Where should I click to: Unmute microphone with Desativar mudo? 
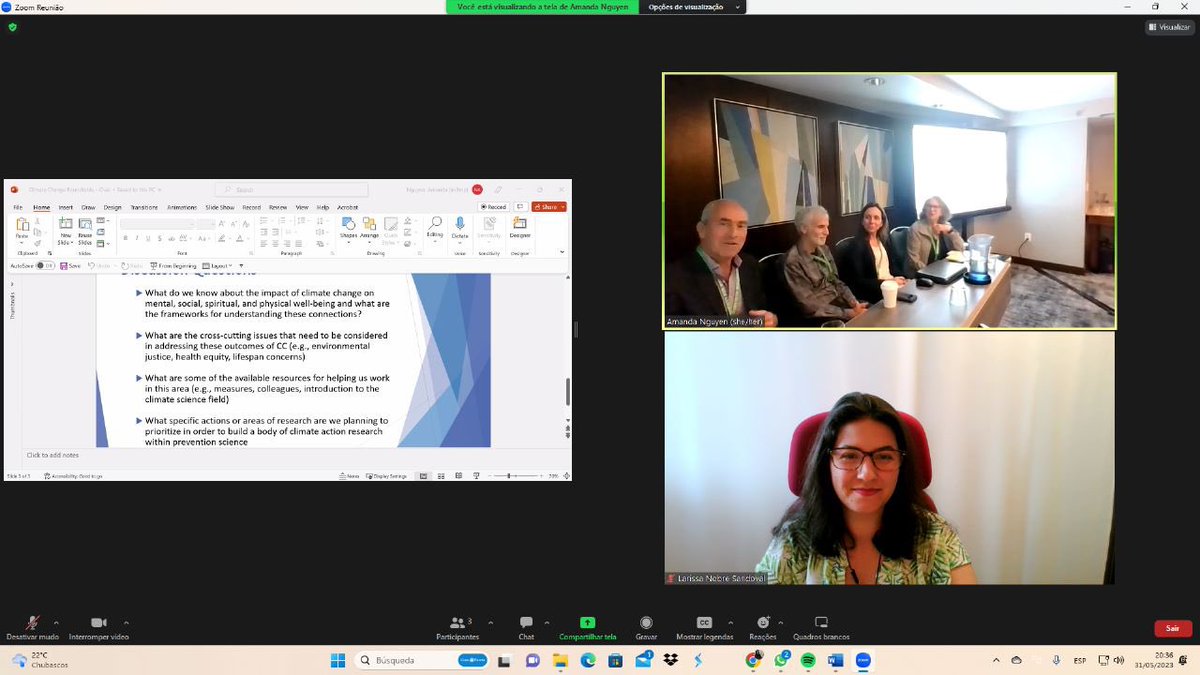pyautogui.click(x=32, y=628)
